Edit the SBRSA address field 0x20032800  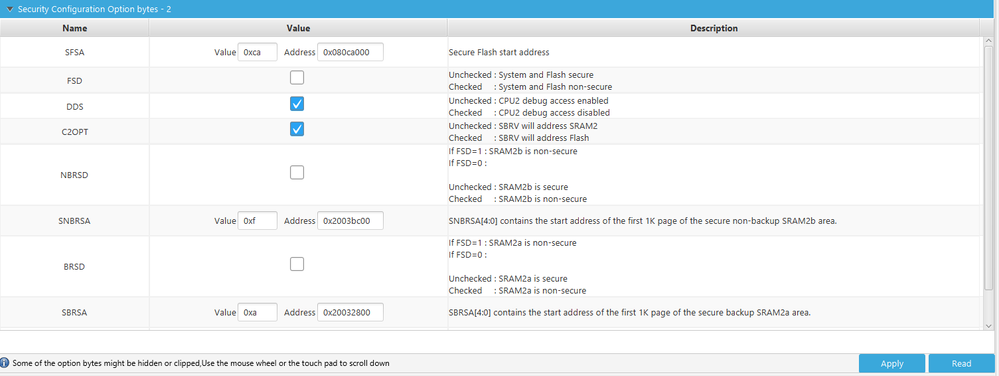coord(350,312)
